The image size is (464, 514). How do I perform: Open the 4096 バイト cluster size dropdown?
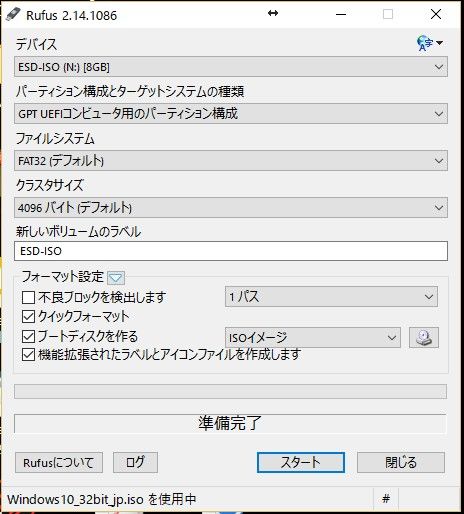(x=231, y=208)
